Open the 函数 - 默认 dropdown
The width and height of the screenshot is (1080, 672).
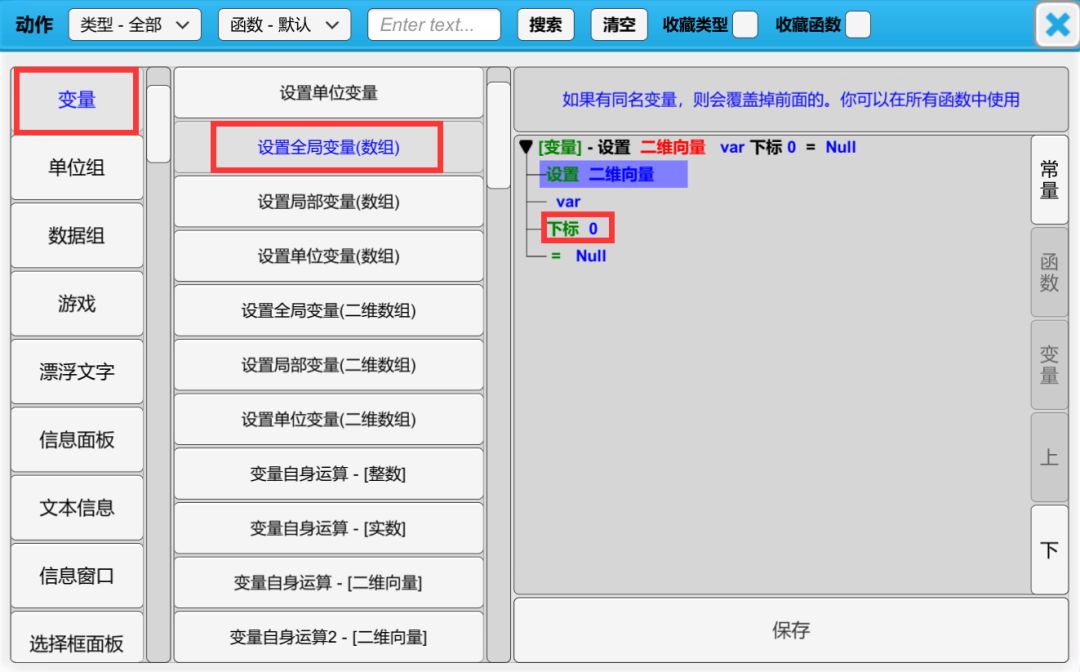pyautogui.click(x=284, y=25)
